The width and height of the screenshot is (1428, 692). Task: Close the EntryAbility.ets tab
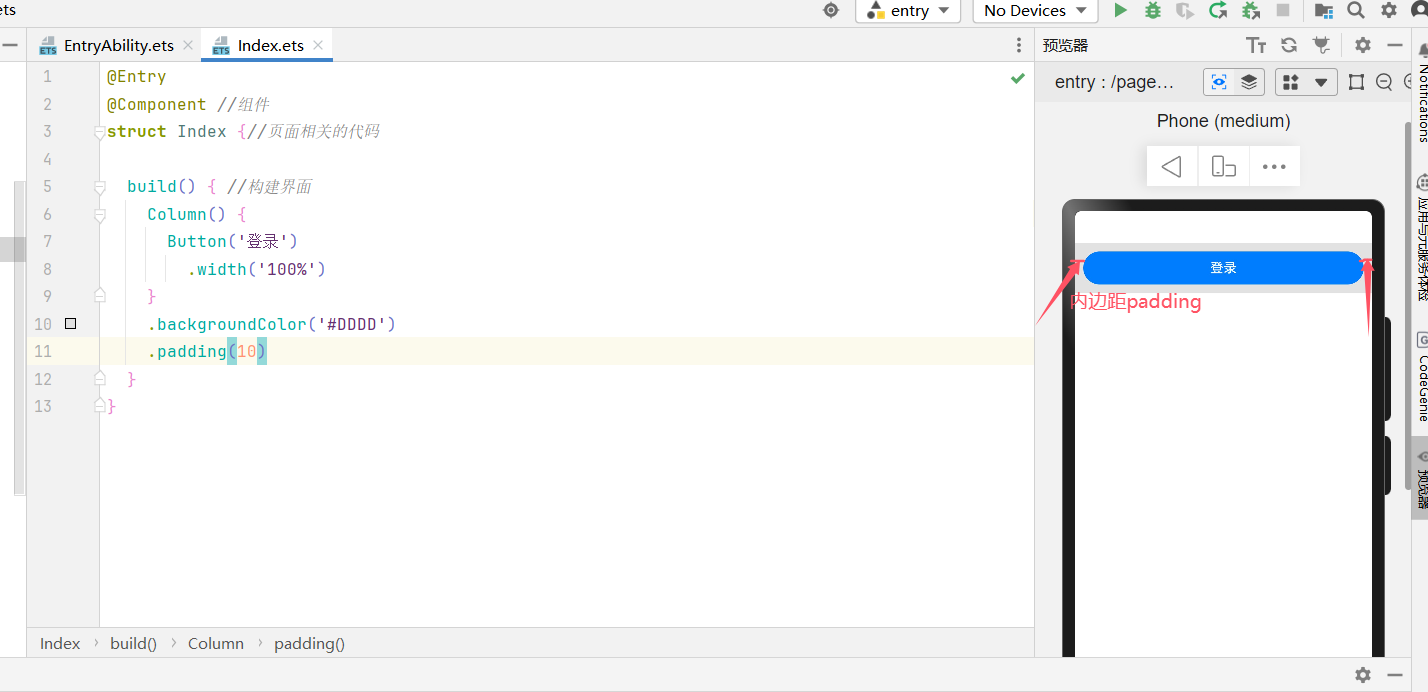[188, 45]
